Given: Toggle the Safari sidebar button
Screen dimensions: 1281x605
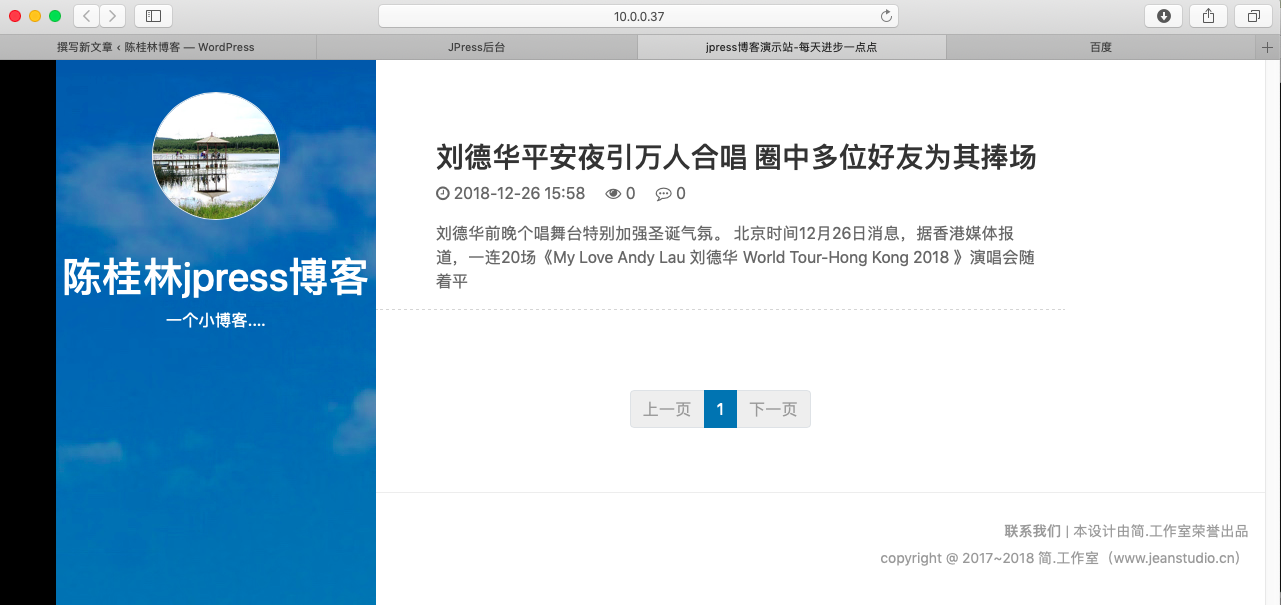Looking at the screenshot, I should (153, 16).
